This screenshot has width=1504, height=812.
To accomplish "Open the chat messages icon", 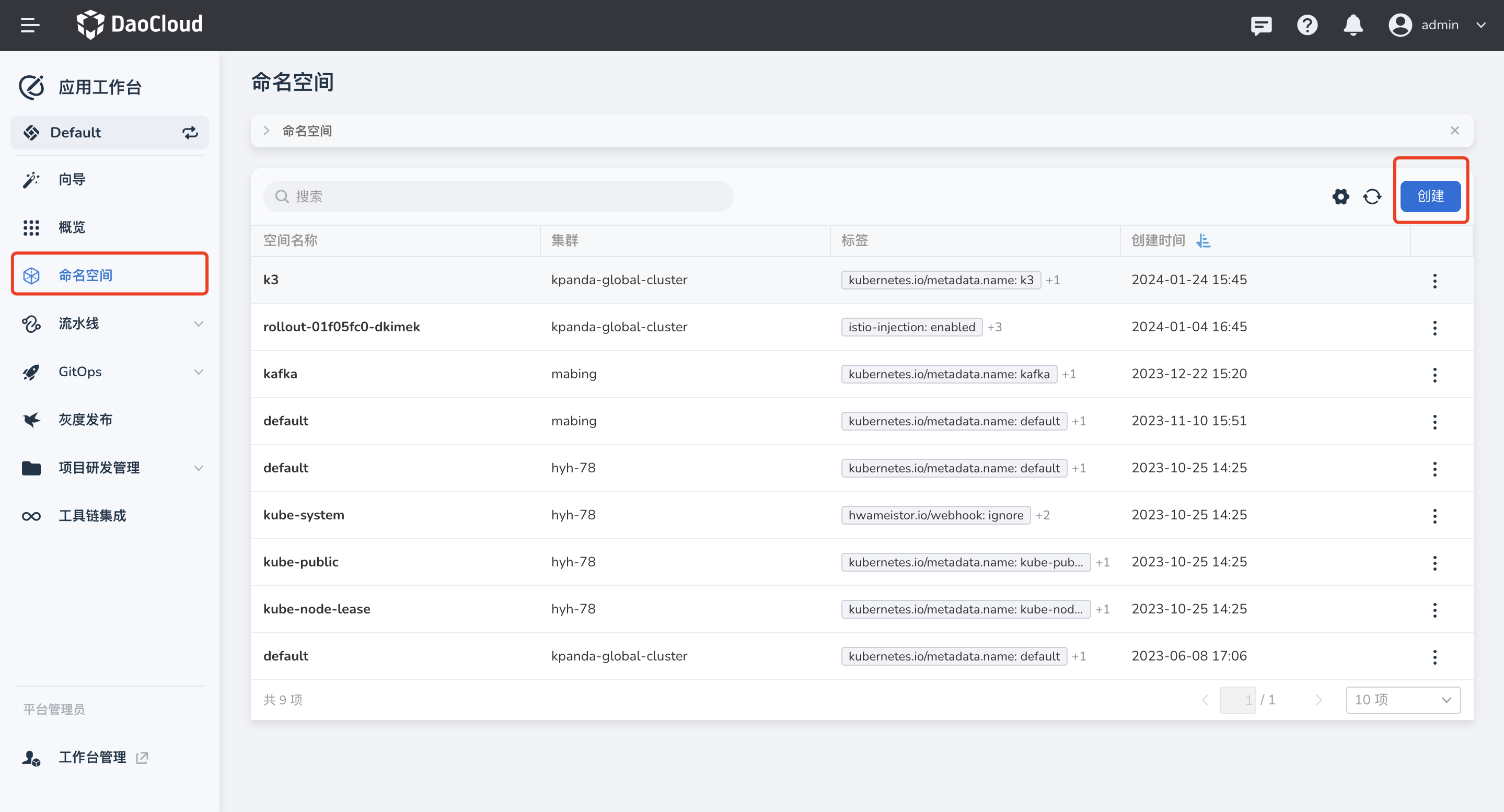I will click(1261, 25).
